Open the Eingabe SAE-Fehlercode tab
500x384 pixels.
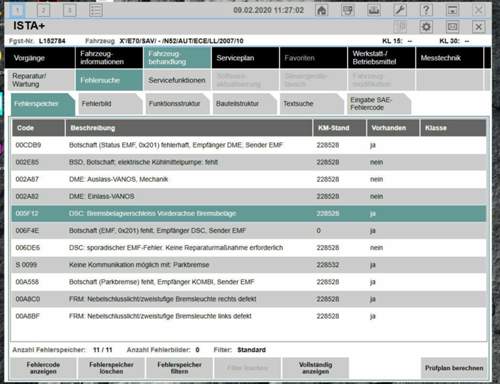pos(379,104)
